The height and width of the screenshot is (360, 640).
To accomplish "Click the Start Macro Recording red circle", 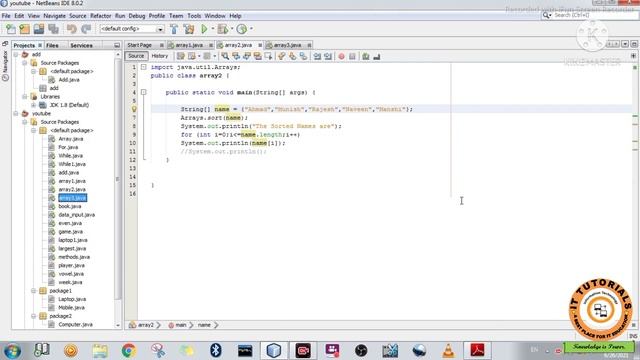I will [341, 56].
